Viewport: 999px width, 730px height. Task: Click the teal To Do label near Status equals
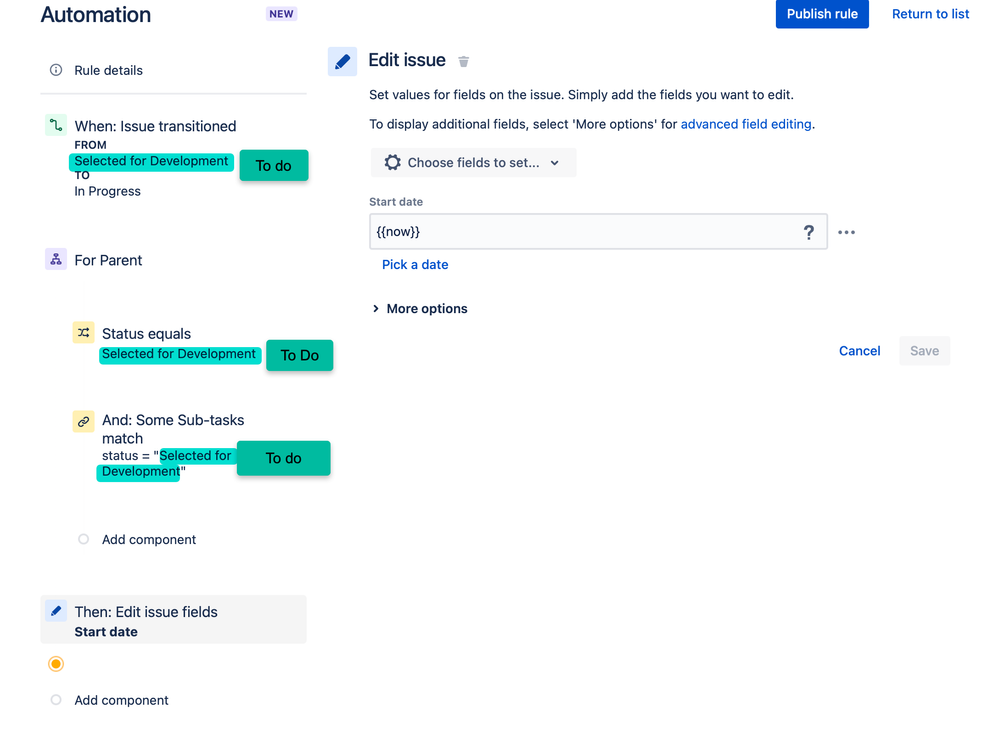pyautogui.click(x=299, y=355)
